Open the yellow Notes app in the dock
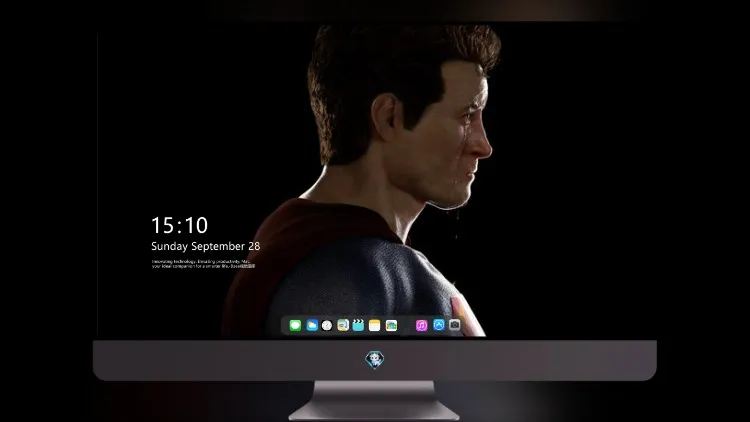The height and width of the screenshot is (422, 750). (375, 325)
